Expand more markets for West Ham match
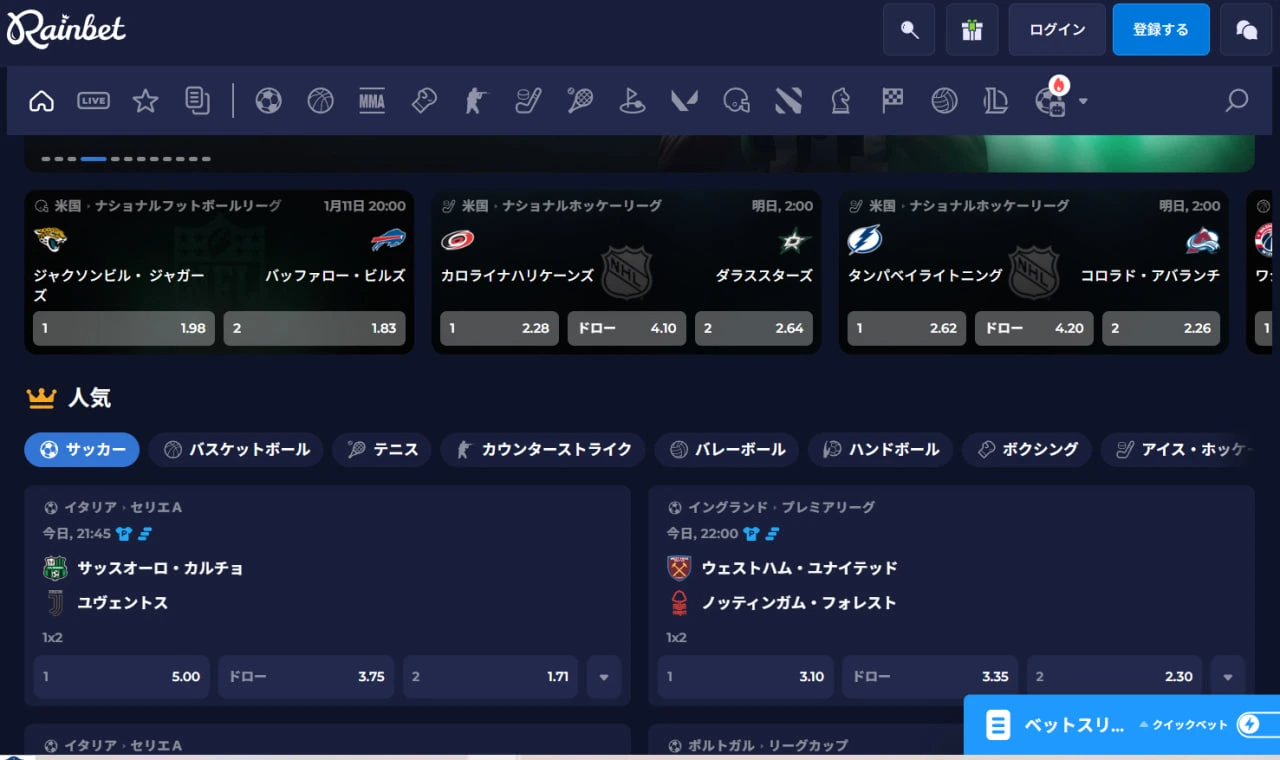Viewport: 1280px width, 760px height. pyautogui.click(x=1228, y=677)
